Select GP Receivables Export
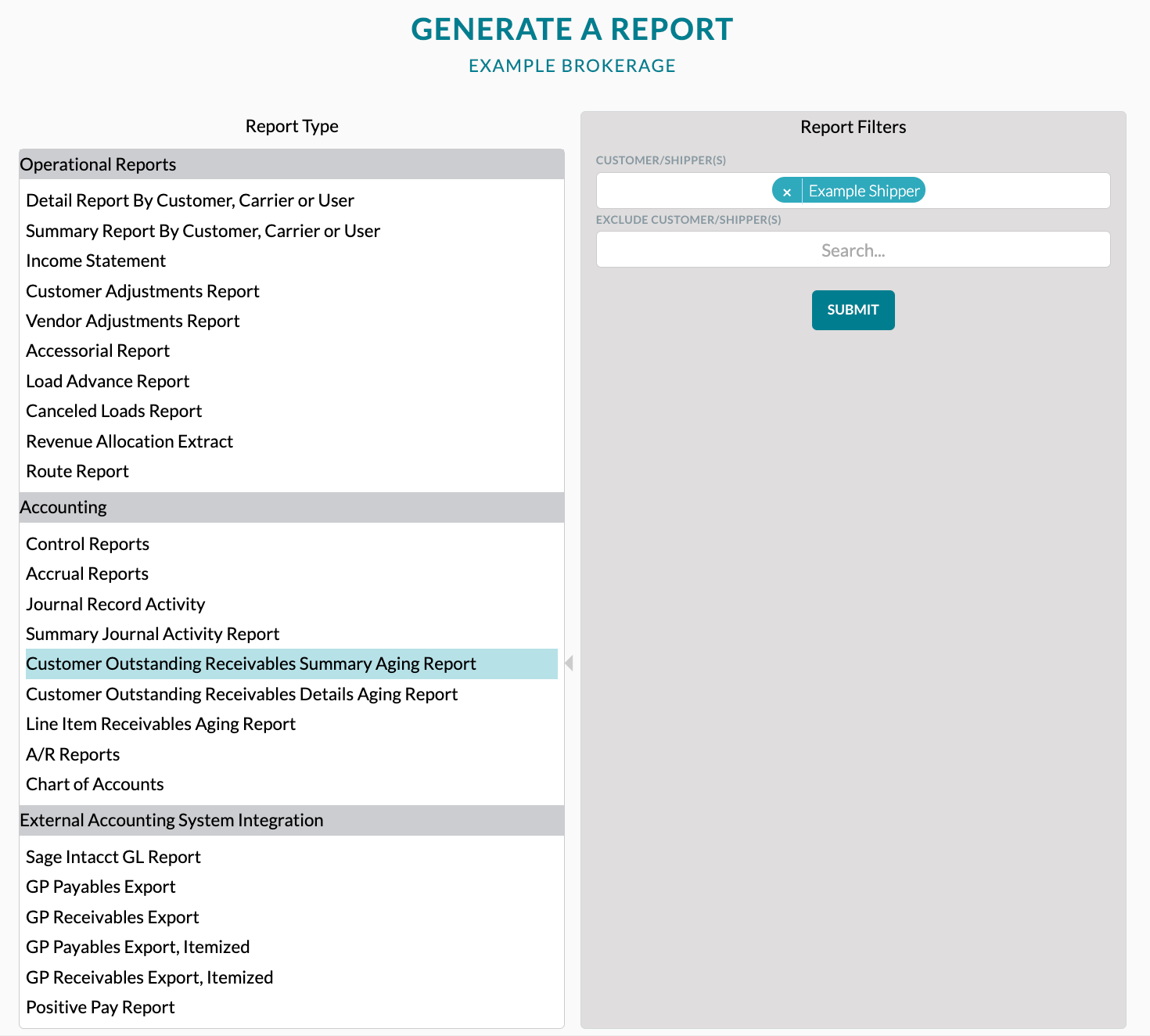This screenshot has height=1036, width=1150. pos(113,917)
